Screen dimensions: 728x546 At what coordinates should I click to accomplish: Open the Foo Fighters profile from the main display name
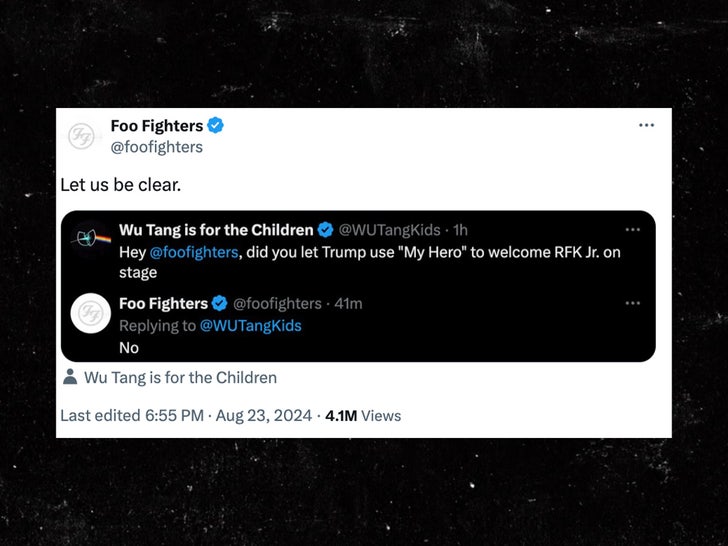(x=157, y=126)
